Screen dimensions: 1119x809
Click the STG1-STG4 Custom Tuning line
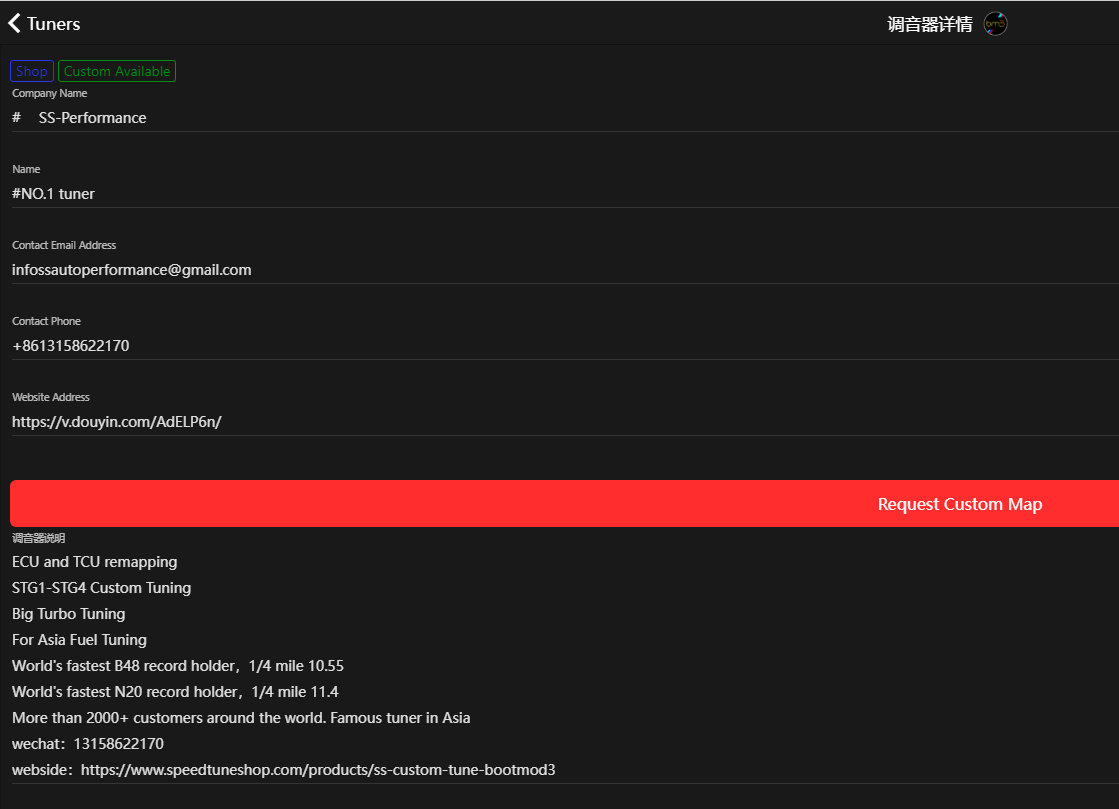[101, 588]
